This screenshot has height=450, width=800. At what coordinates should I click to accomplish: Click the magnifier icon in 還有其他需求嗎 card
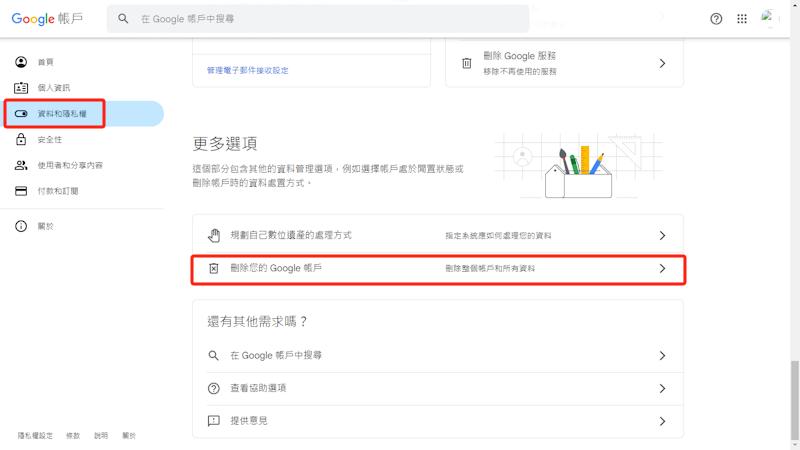point(214,356)
